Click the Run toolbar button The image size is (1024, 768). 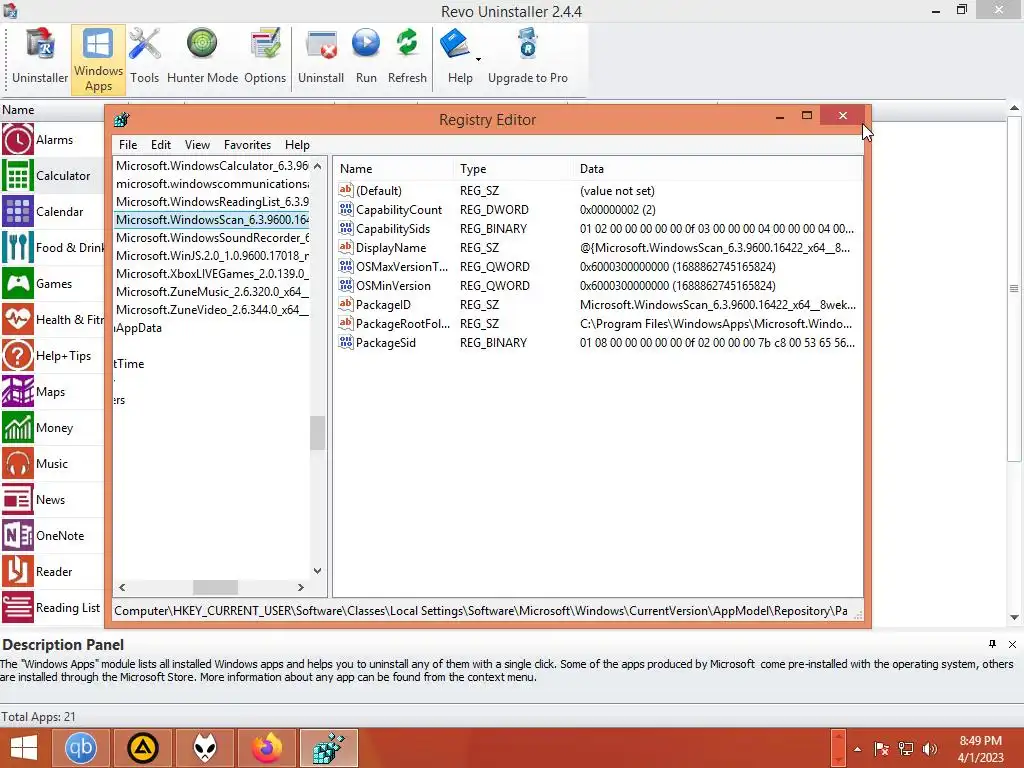pyautogui.click(x=366, y=59)
